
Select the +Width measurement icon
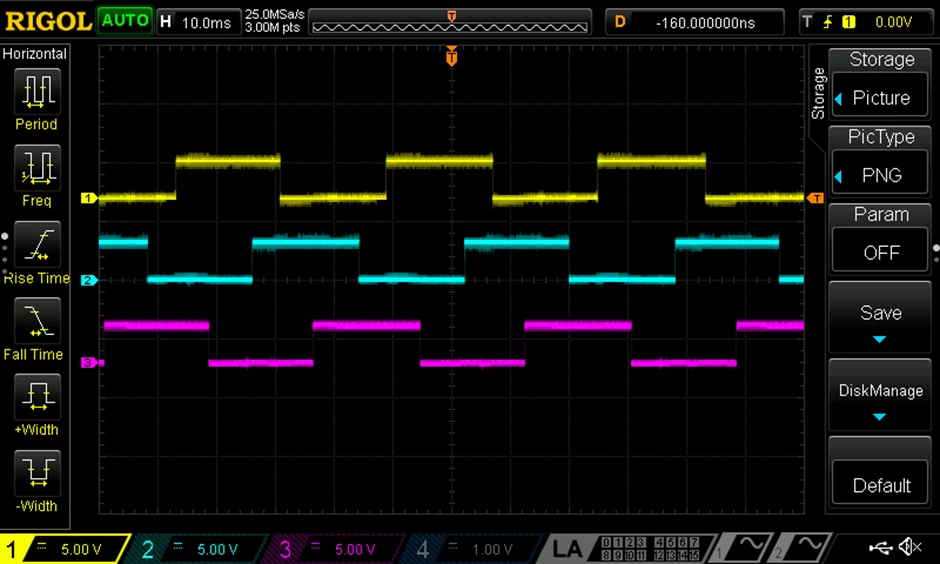37,397
